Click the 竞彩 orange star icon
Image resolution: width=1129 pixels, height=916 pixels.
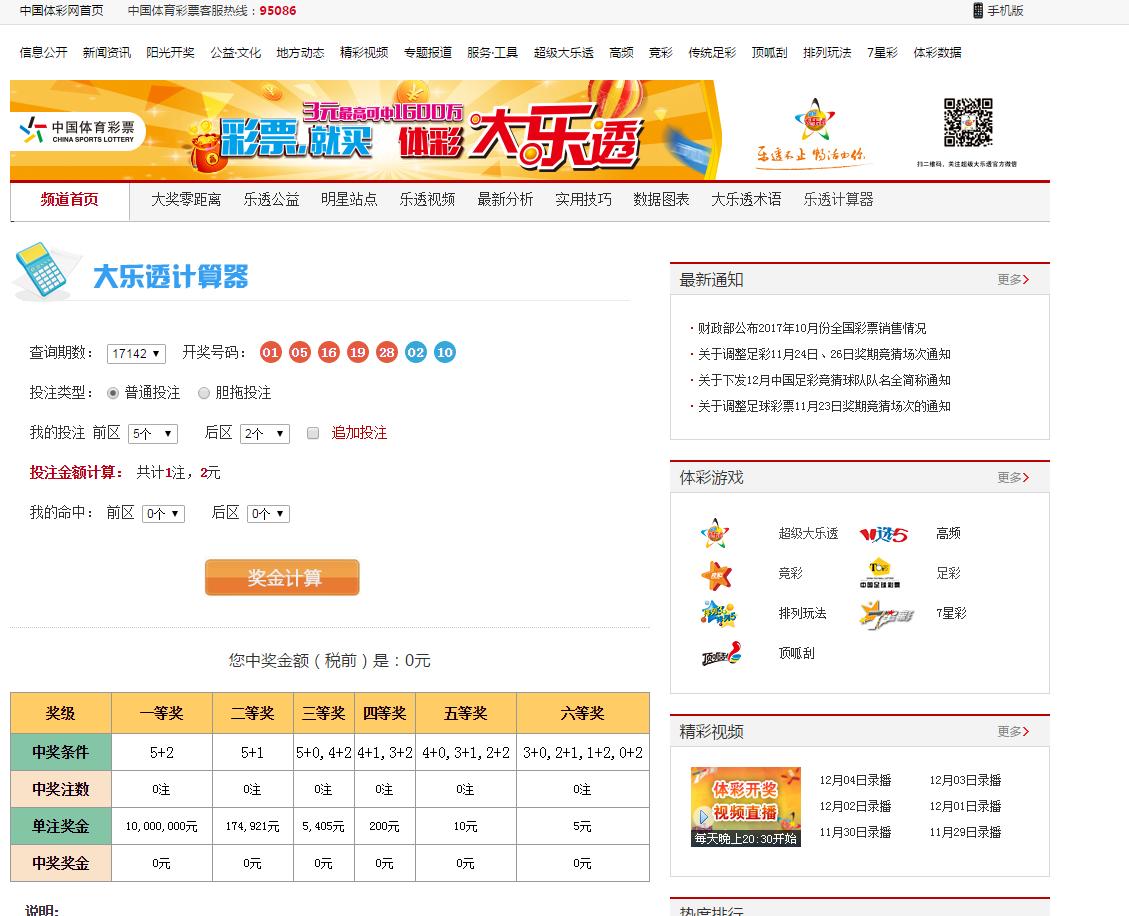pyautogui.click(x=715, y=574)
